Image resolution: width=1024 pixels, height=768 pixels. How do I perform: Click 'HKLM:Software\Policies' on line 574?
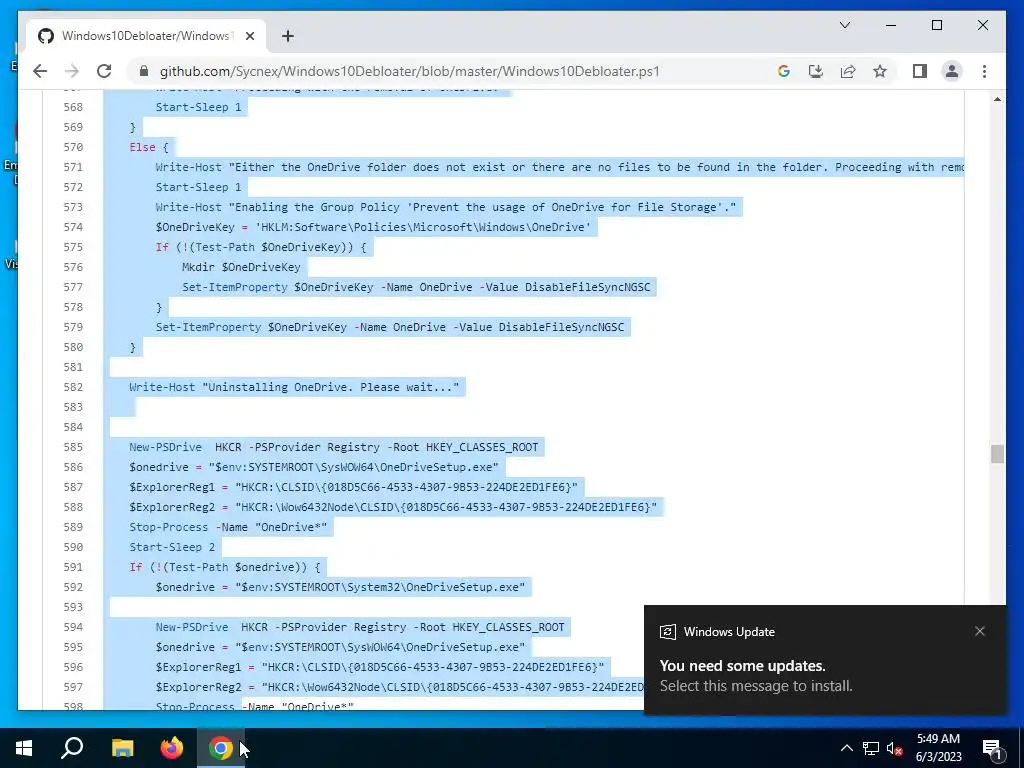333,227
